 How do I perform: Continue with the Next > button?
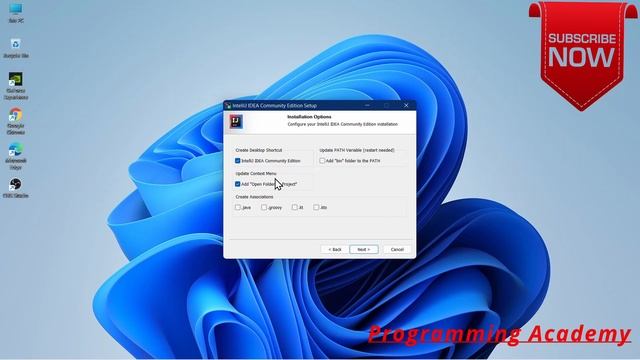click(x=364, y=249)
